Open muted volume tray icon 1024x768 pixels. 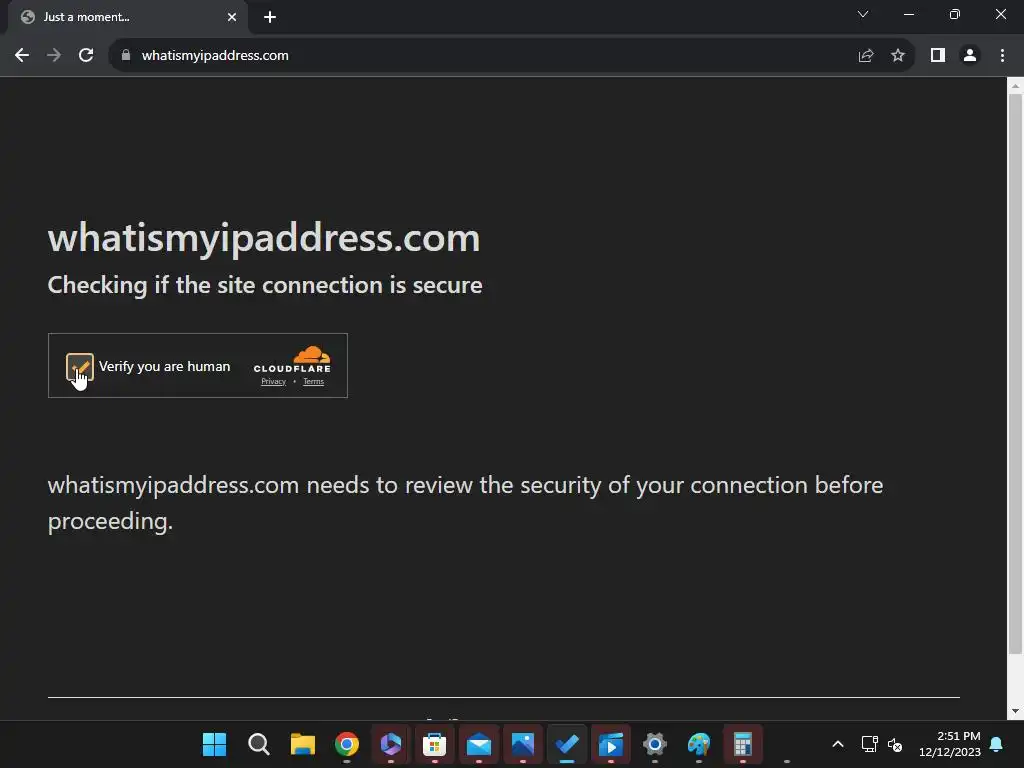[x=895, y=744]
